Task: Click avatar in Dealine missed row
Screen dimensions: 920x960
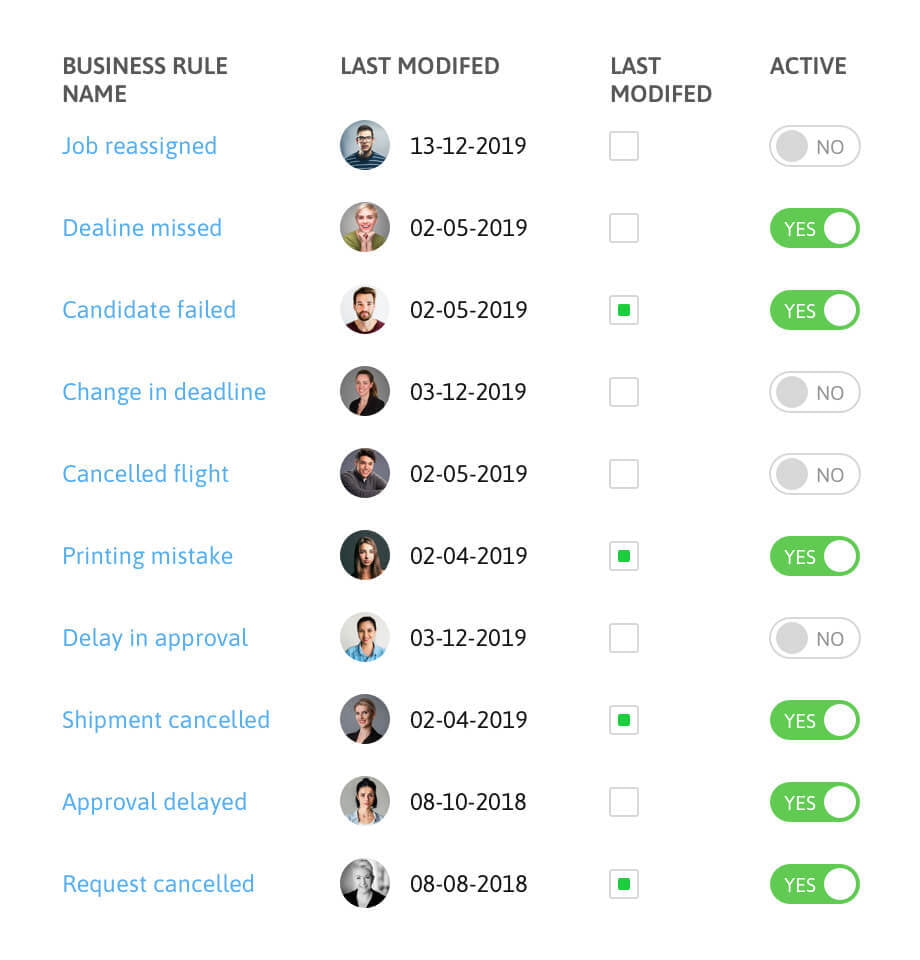Action: (364, 228)
